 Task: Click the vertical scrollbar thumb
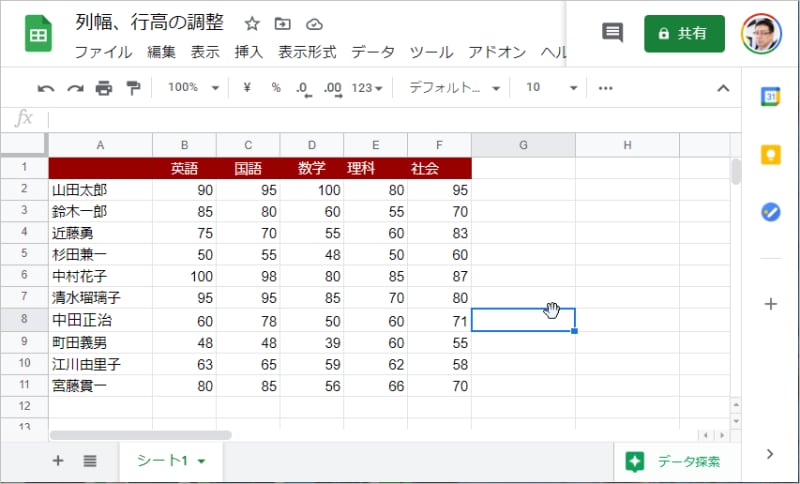pos(735,171)
